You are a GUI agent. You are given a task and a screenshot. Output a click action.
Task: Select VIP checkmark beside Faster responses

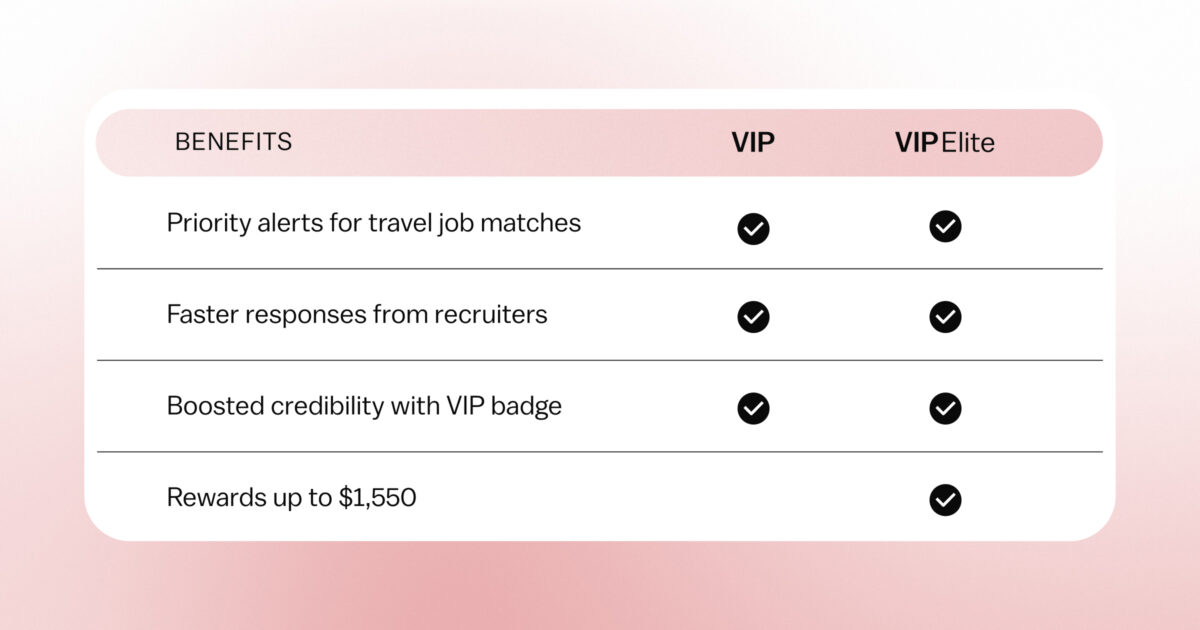pyautogui.click(x=753, y=317)
